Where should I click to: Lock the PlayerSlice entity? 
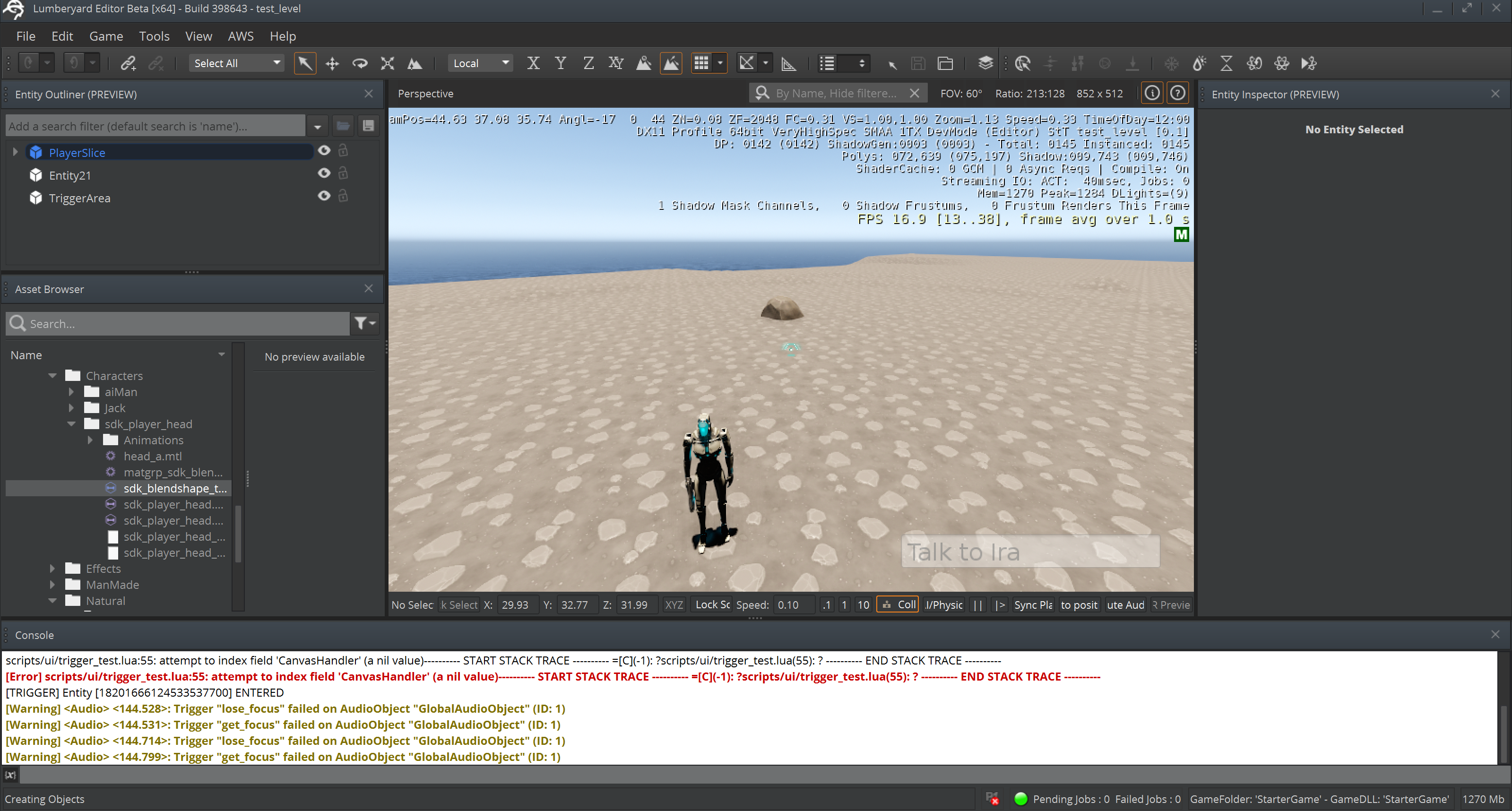(x=343, y=151)
